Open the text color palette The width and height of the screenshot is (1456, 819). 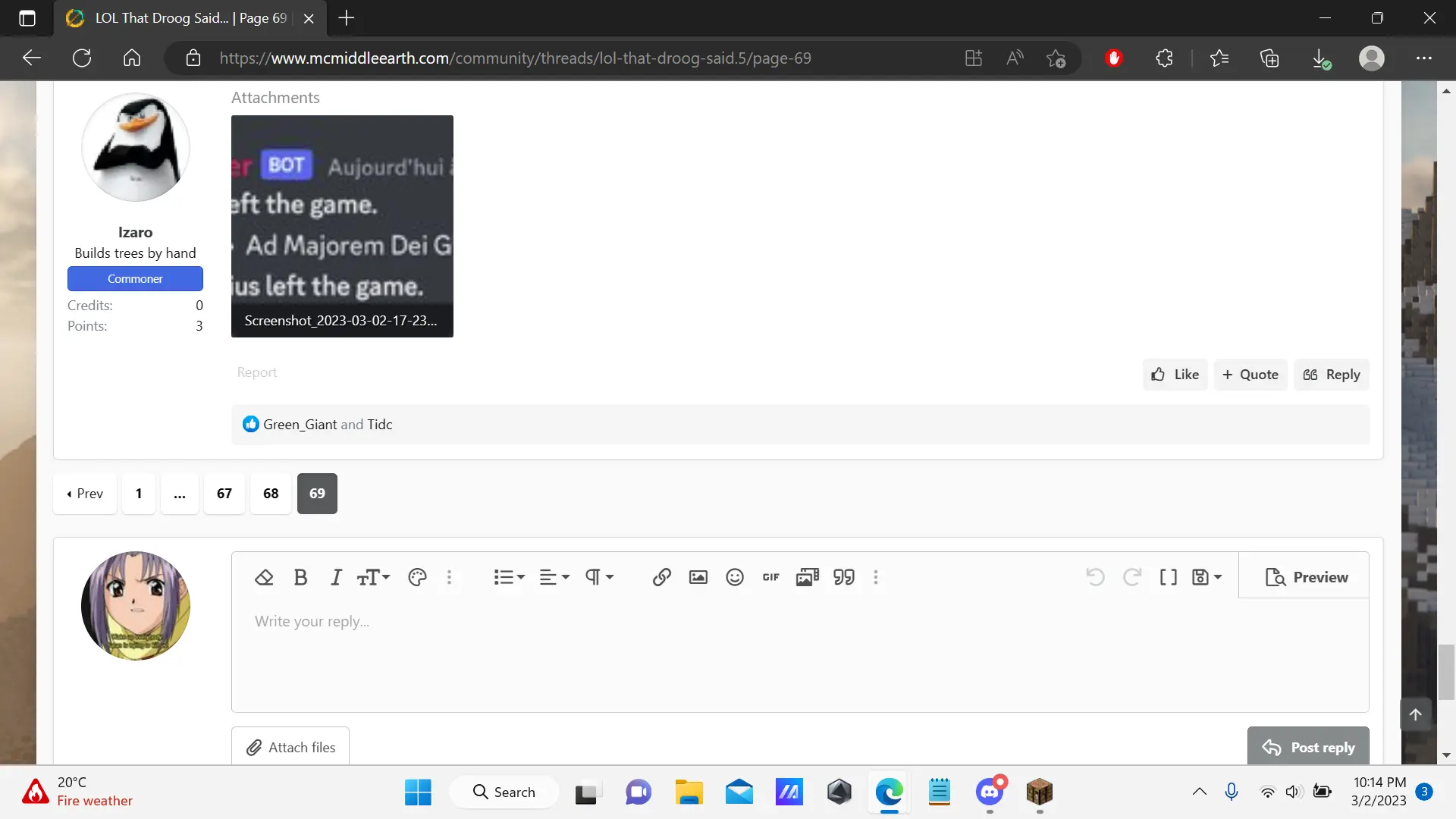pyautogui.click(x=417, y=578)
